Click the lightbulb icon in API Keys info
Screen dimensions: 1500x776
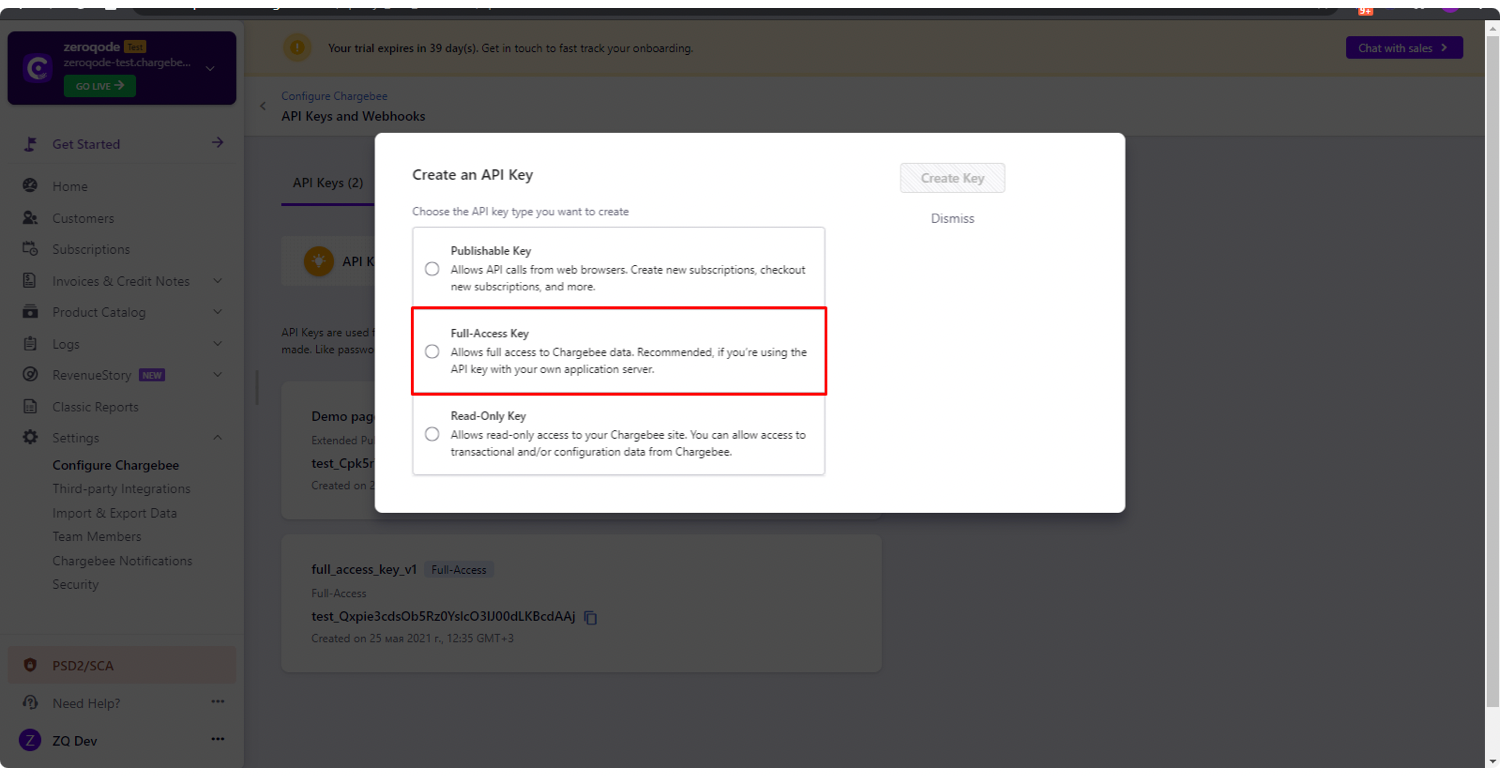(x=318, y=261)
